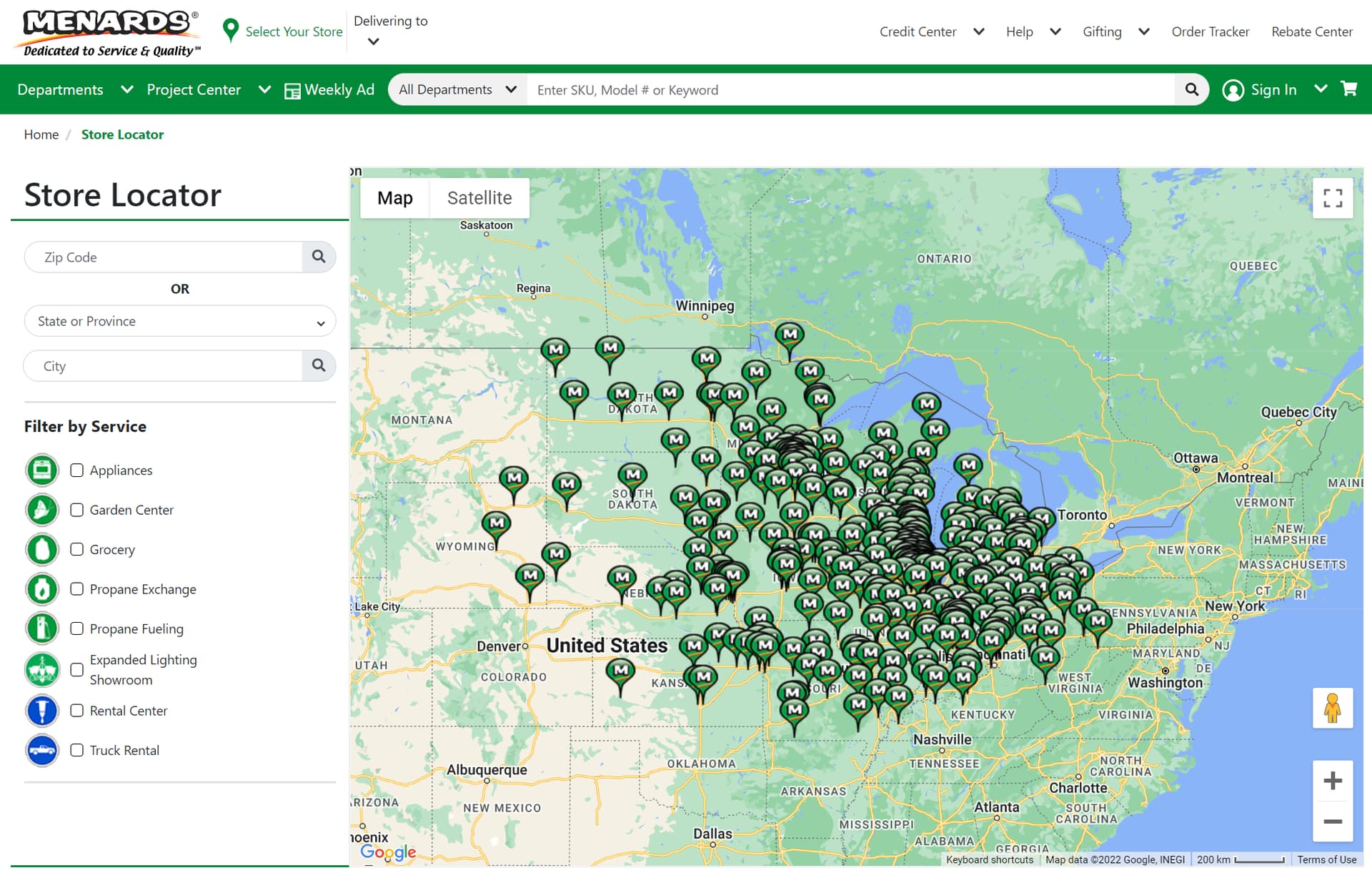Check the Grocery filter
Screen dimensions: 1372x878
77,549
